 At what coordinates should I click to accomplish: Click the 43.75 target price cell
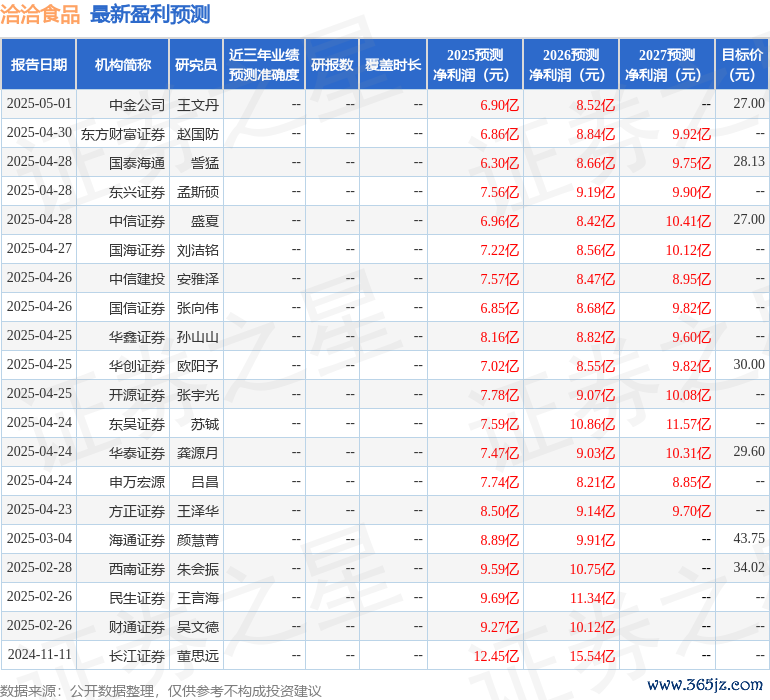click(x=748, y=539)
